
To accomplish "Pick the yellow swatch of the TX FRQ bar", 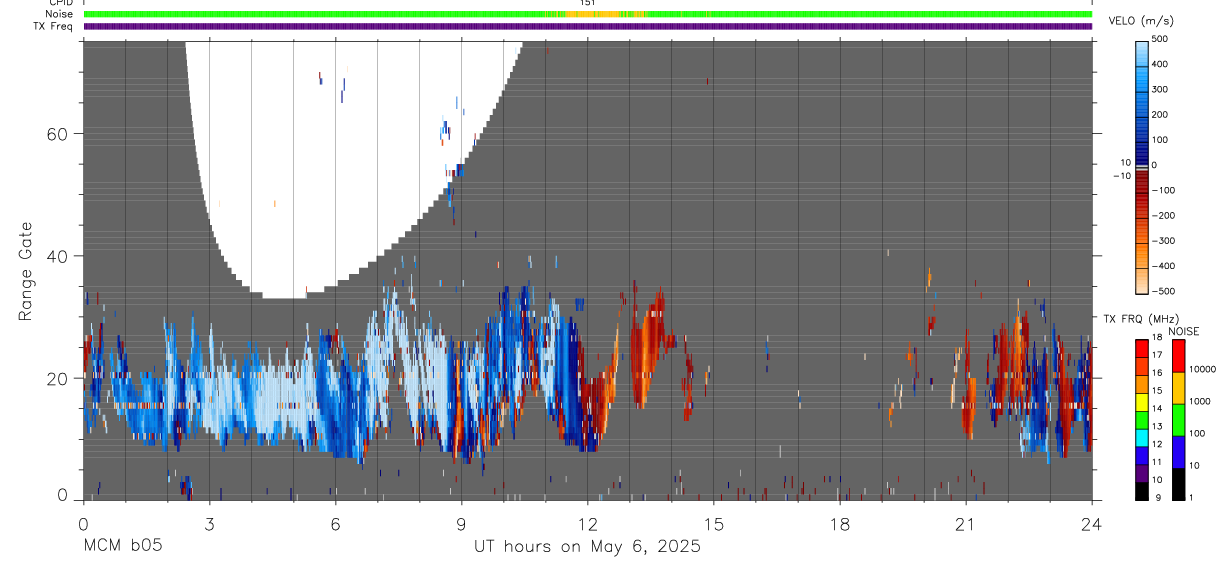I will point(1142,402).
